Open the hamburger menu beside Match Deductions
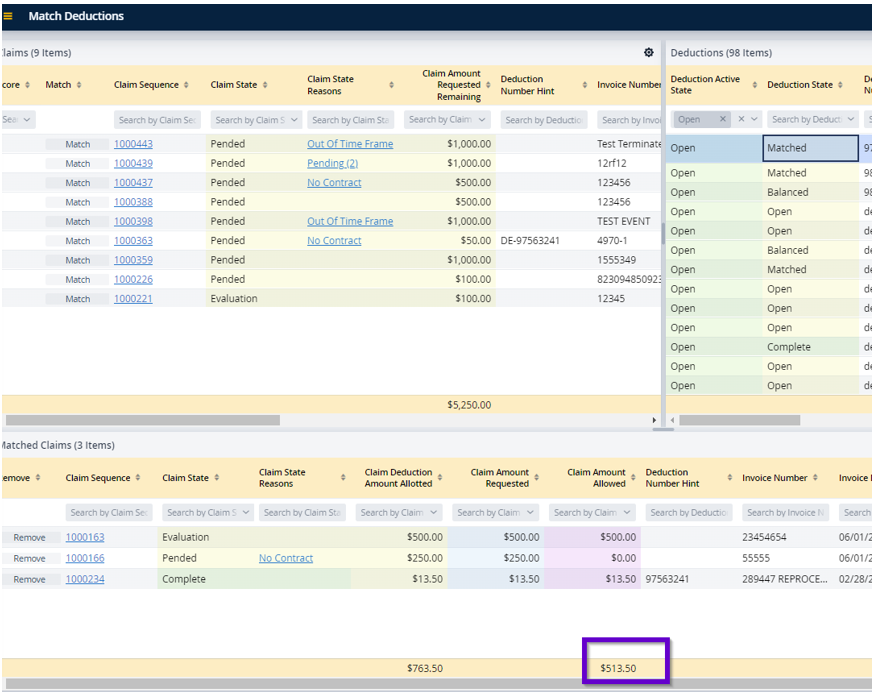This screenshot has width=874, height=692. (x=9, y=16)
